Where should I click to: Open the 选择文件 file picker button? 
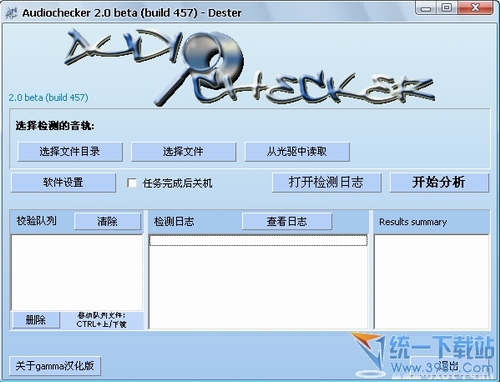(183, 152)
